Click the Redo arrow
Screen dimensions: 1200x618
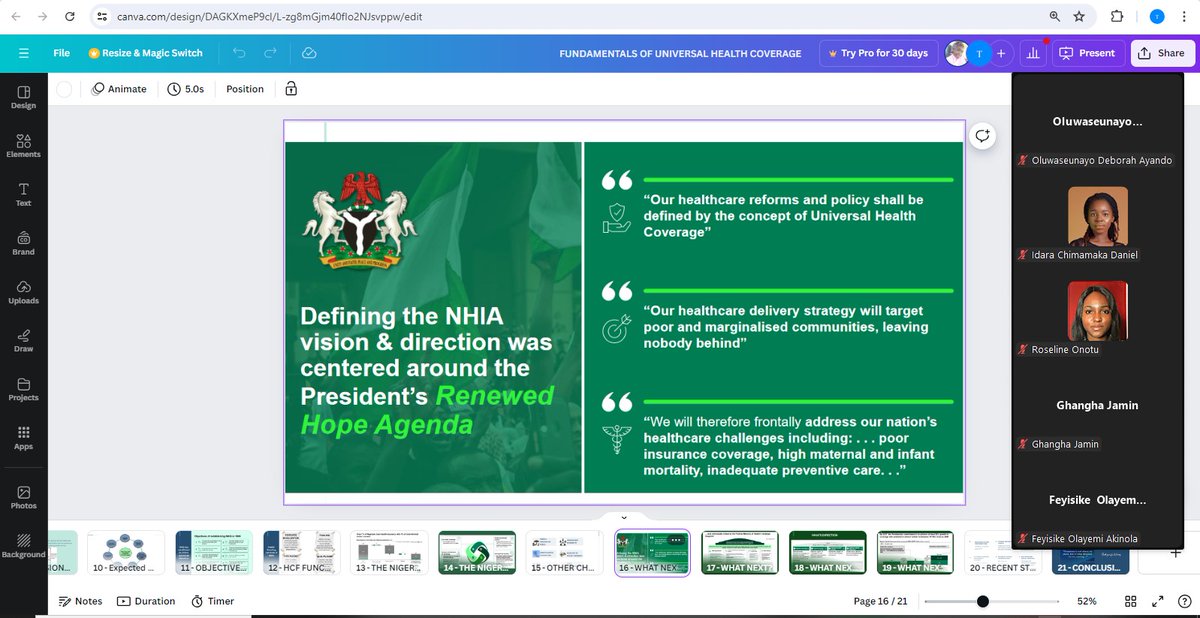click(x=270, y=53)
